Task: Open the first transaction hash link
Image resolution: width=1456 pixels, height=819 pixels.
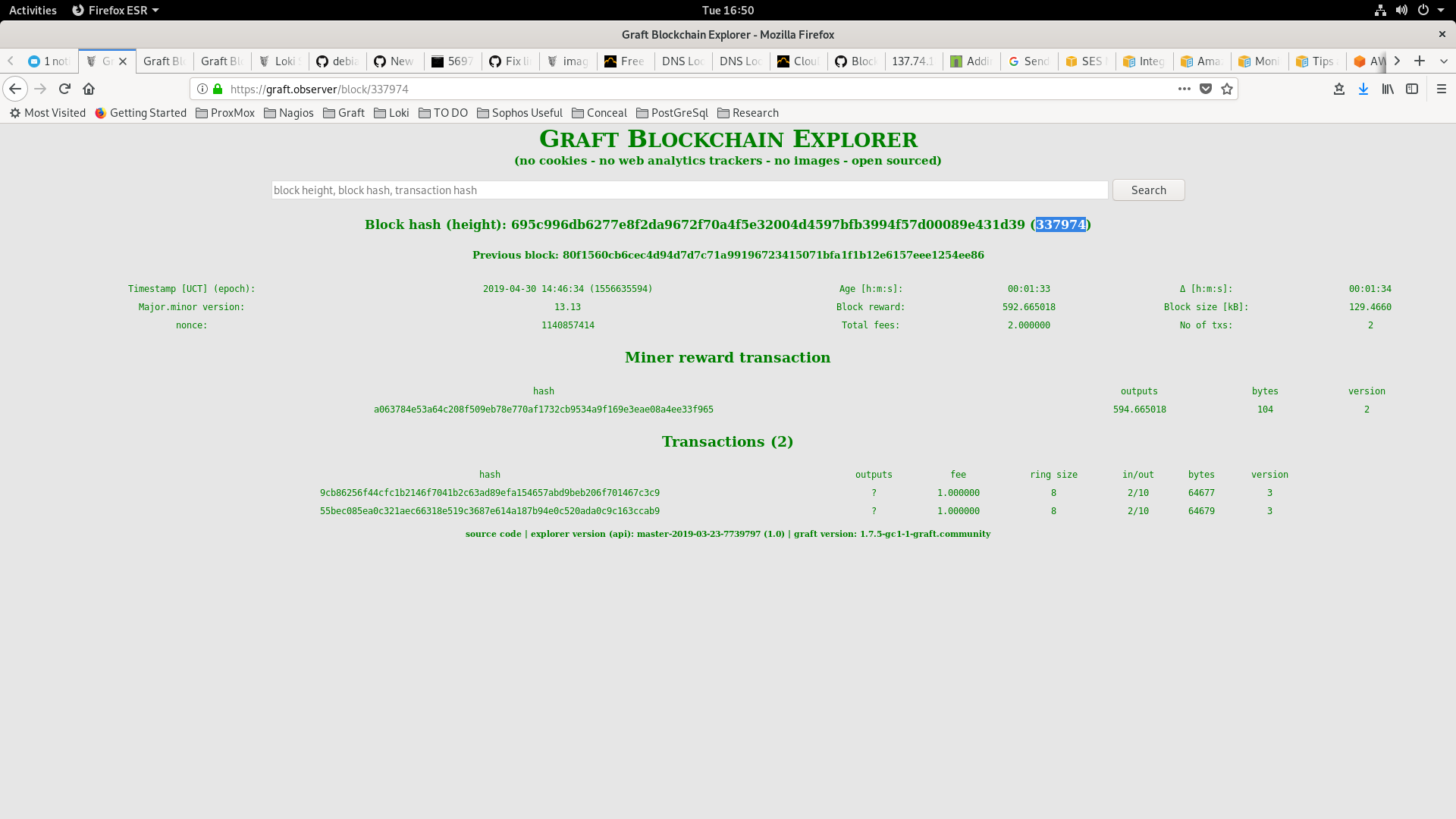Action: [x=490, y=492]
